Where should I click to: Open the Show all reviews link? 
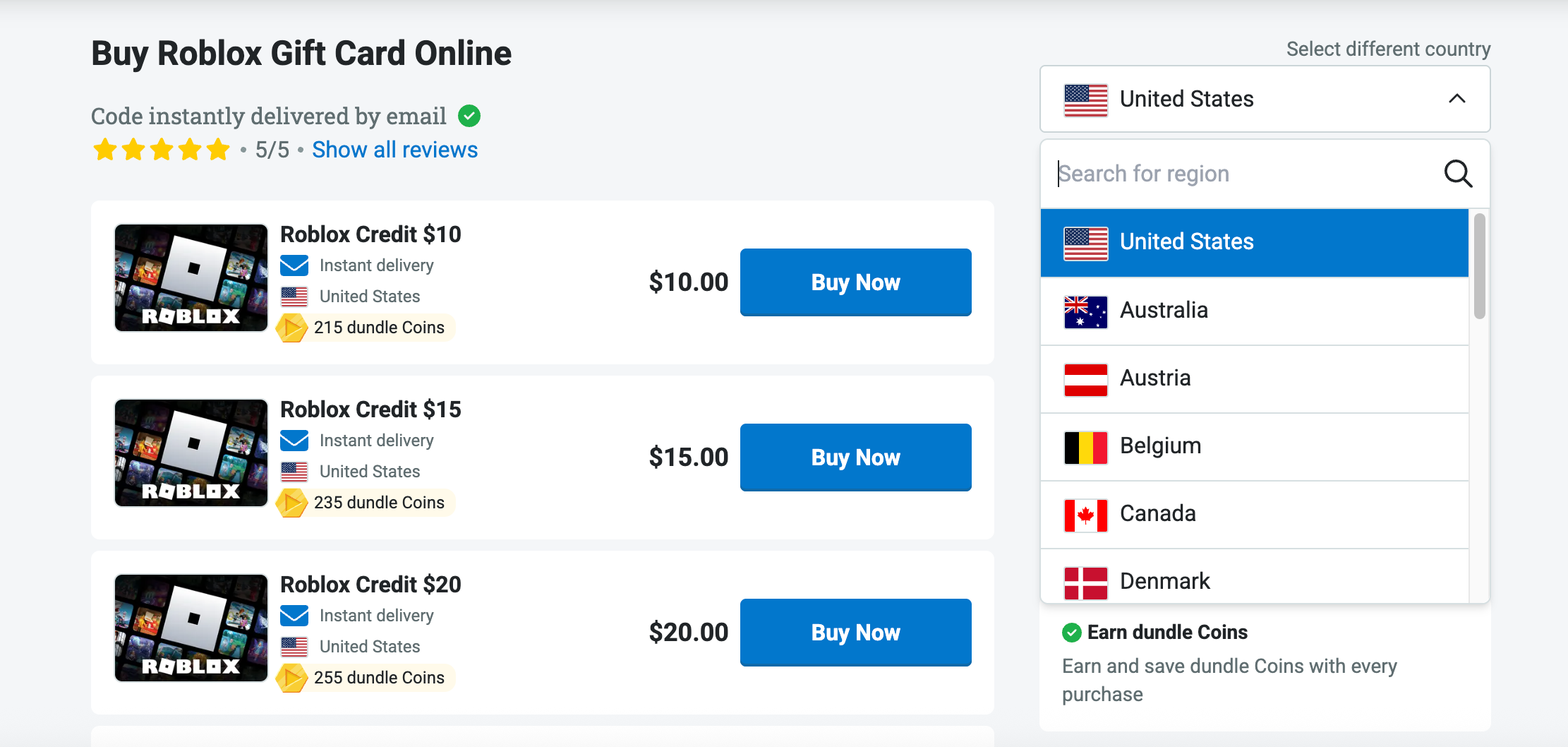coord(394,150)
